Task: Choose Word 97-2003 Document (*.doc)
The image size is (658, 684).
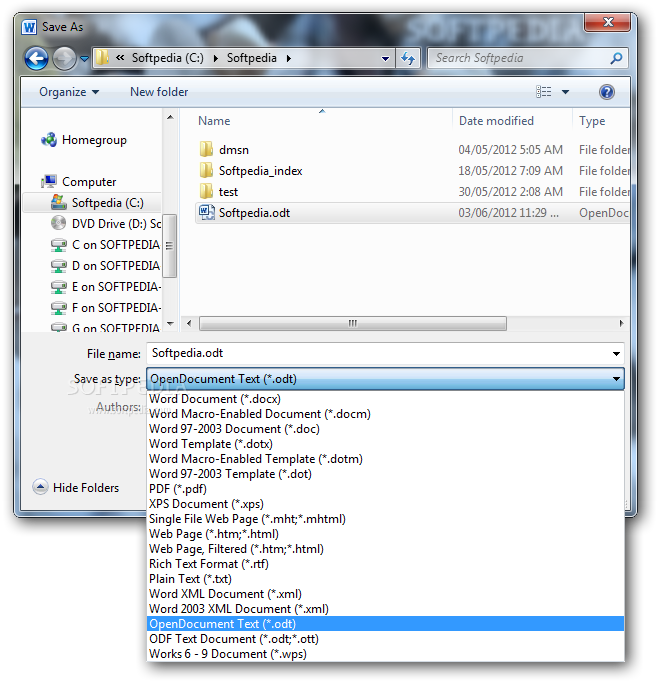Action: pyautogui.click(x=385, y=429)
